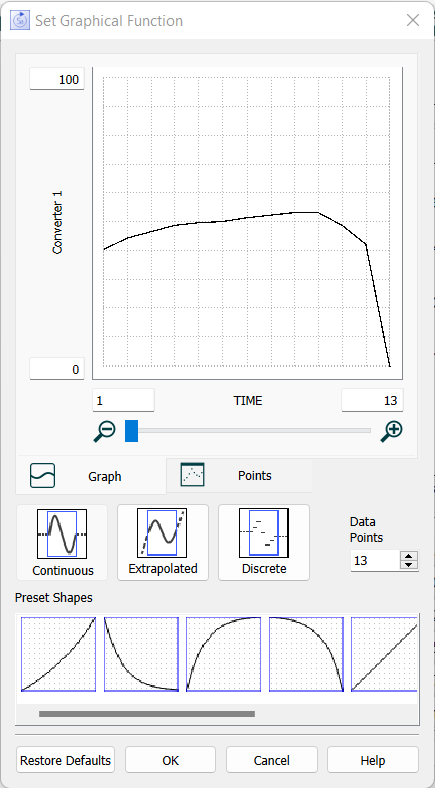Viewport: 435px width, 788px height.
Task: Switch to the Points tab
Action: coord(239,475)
